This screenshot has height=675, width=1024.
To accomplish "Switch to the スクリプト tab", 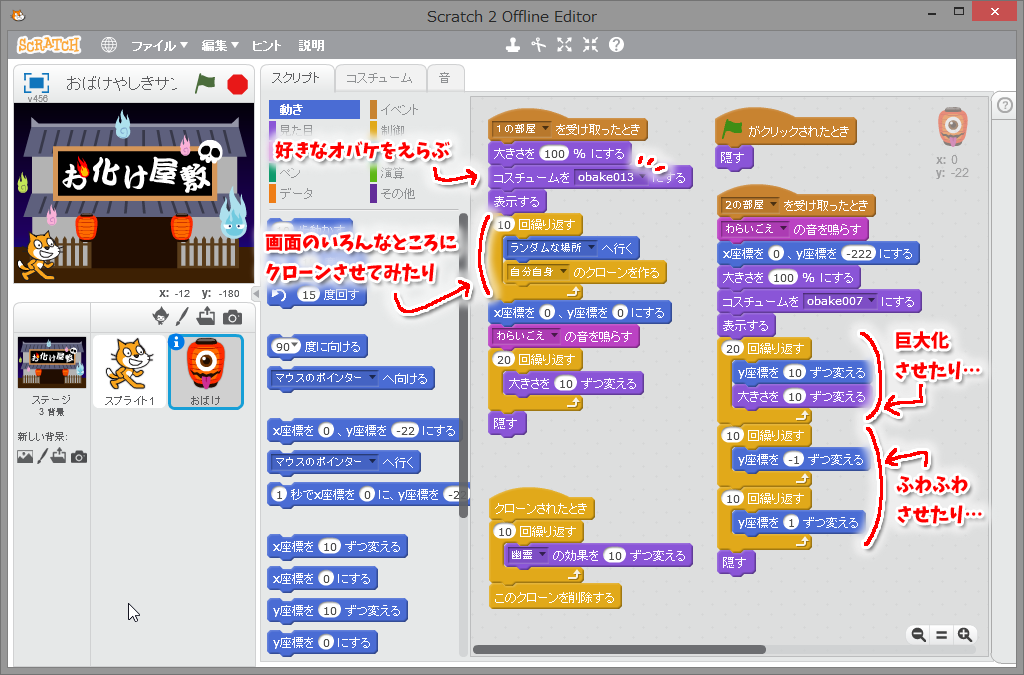I will [x=296, y=78].
